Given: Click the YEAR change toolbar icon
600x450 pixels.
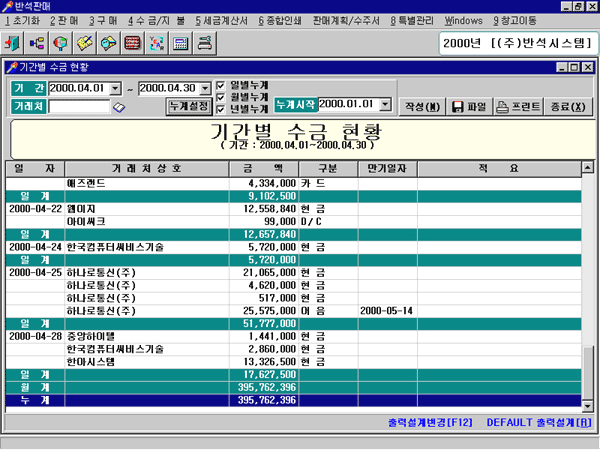Looking at the screenshot, I should (x=157, y=43).
